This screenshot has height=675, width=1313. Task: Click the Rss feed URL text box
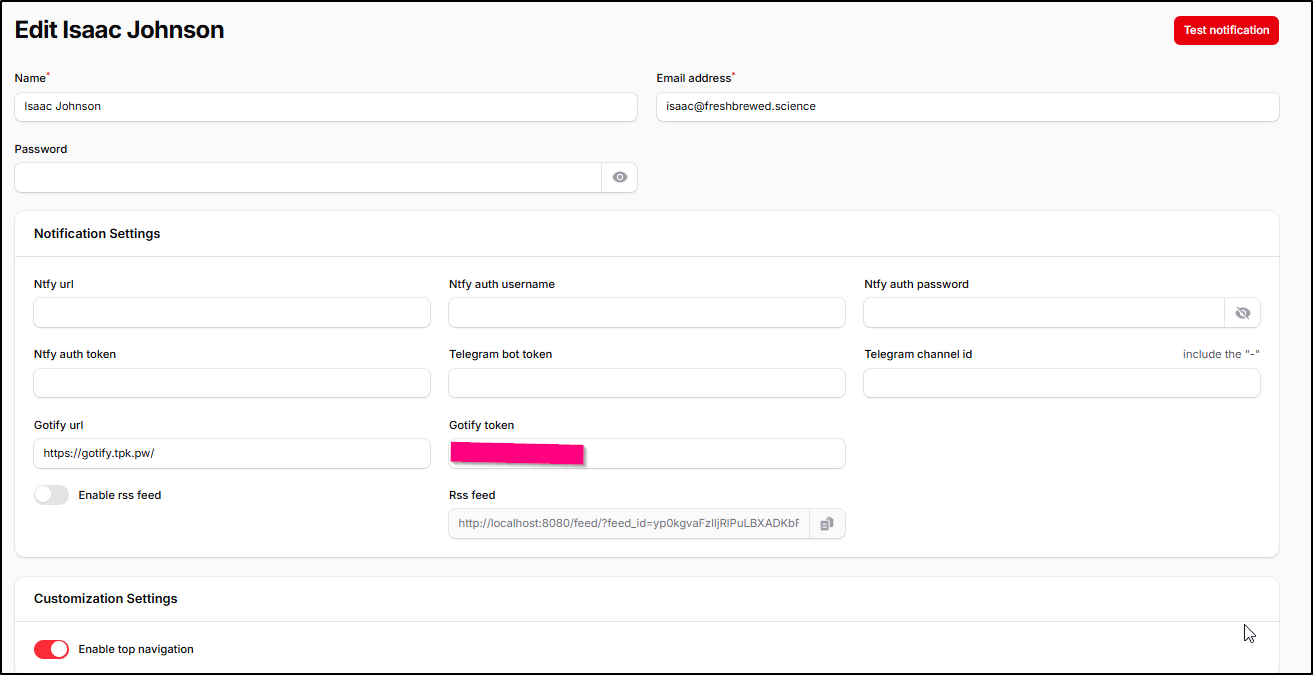628,524
